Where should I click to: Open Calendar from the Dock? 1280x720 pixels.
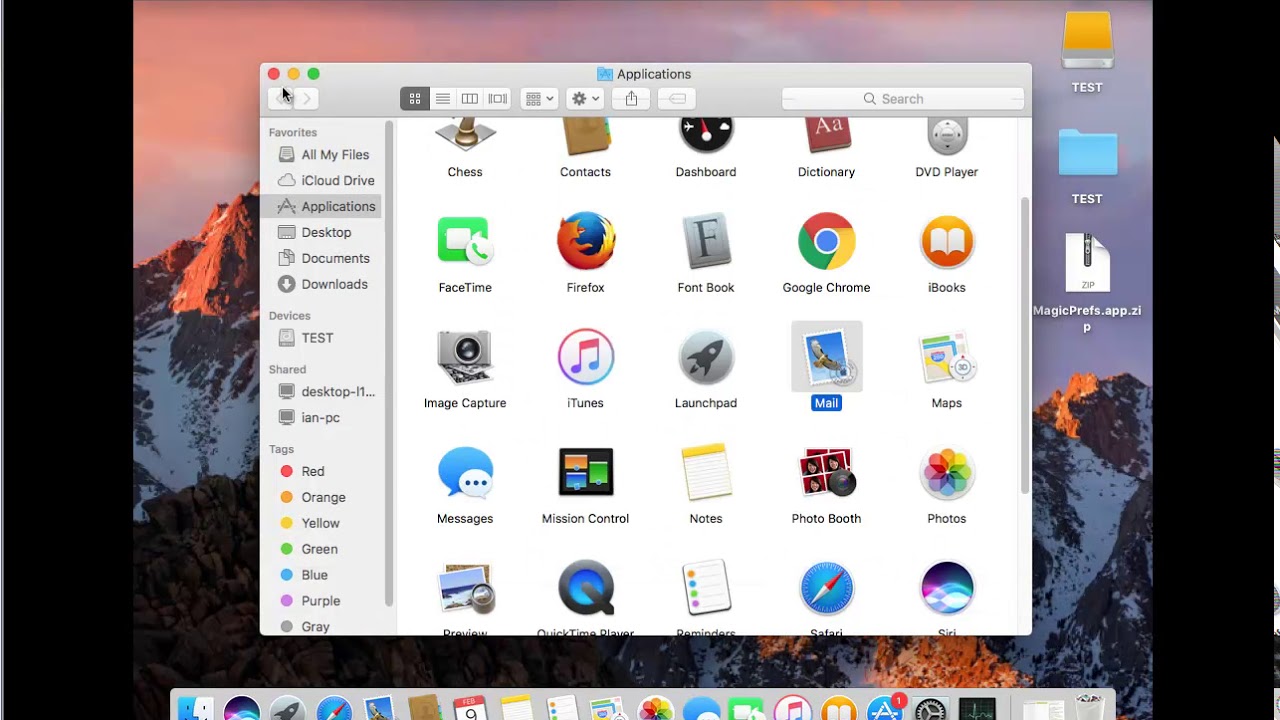coord(470,708)
